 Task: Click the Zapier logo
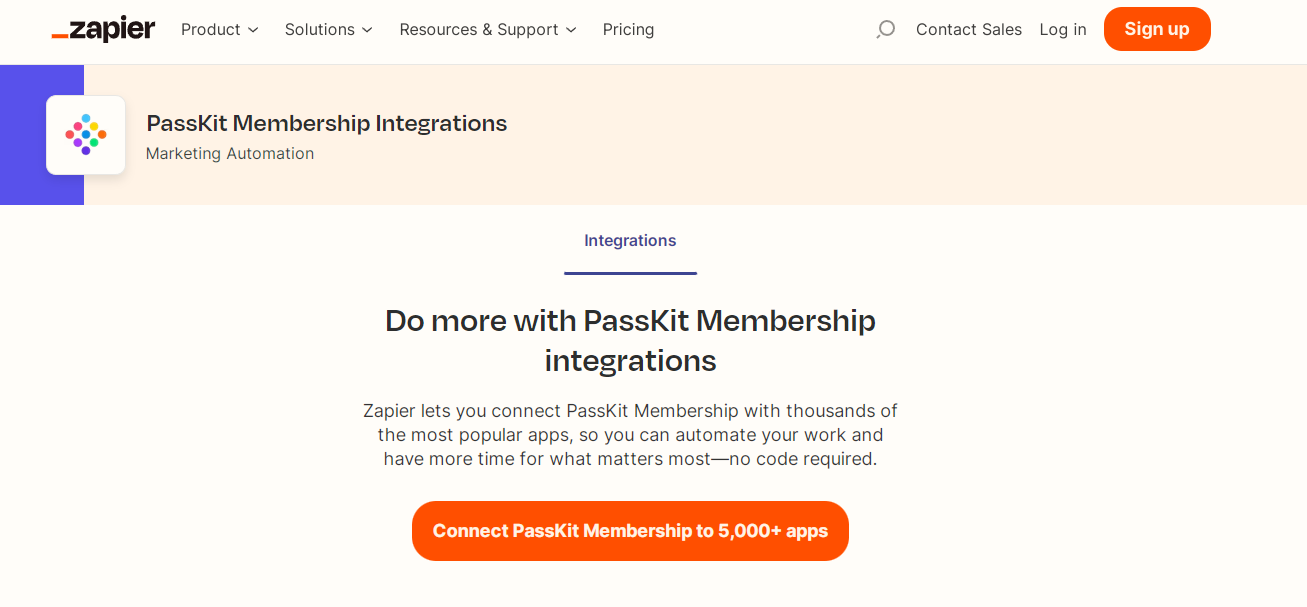(x=103, y=29)
